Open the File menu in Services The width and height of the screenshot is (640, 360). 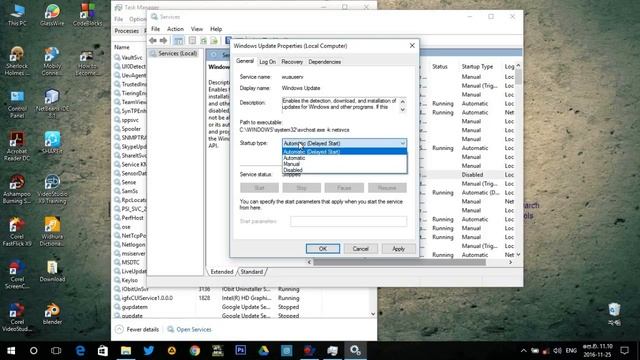[x=156, y=29]
